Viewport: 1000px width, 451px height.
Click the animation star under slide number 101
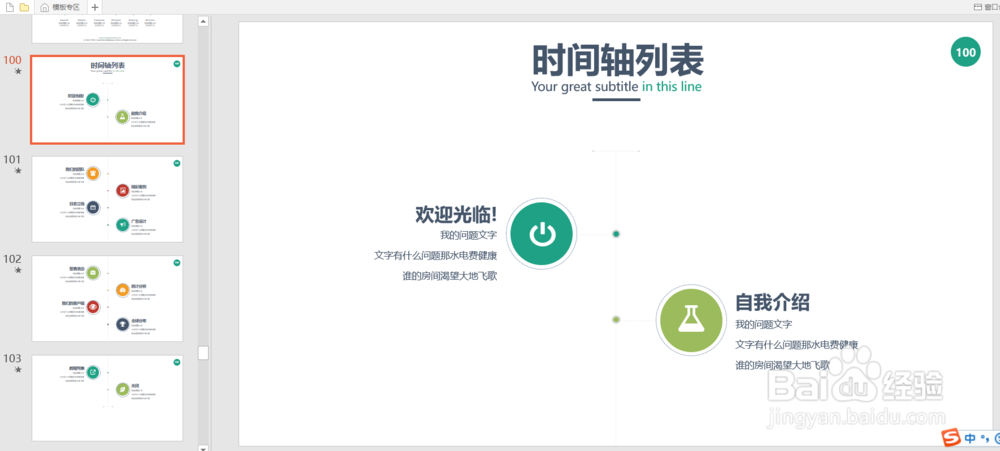(18, 171)
